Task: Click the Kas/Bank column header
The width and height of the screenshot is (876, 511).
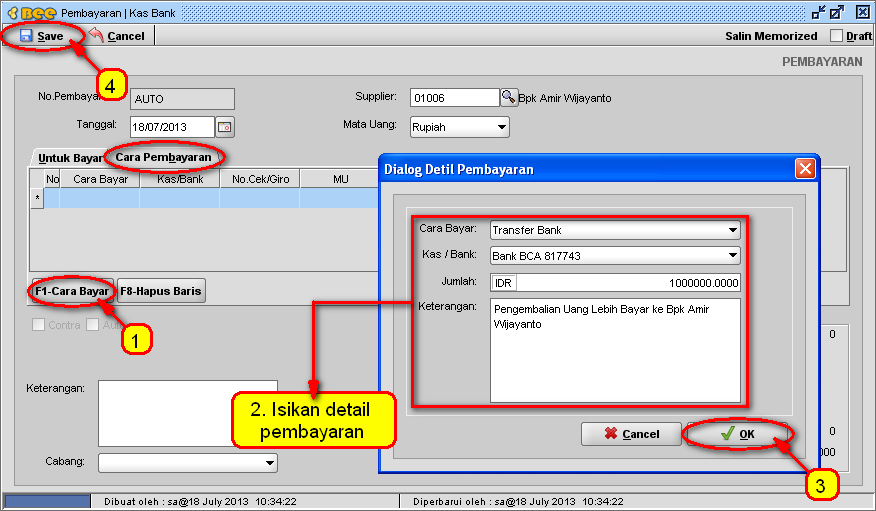Action: click(180, 179)
